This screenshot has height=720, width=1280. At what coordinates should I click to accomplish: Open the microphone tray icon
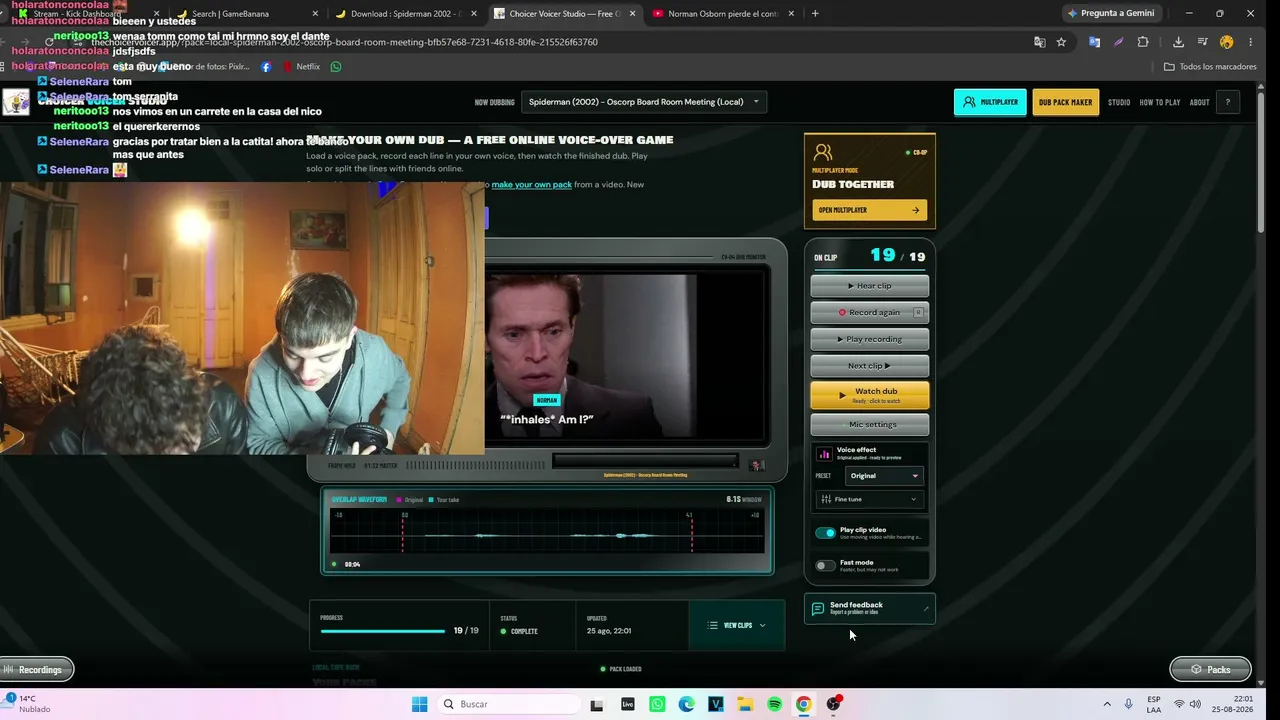[1128, 704]
